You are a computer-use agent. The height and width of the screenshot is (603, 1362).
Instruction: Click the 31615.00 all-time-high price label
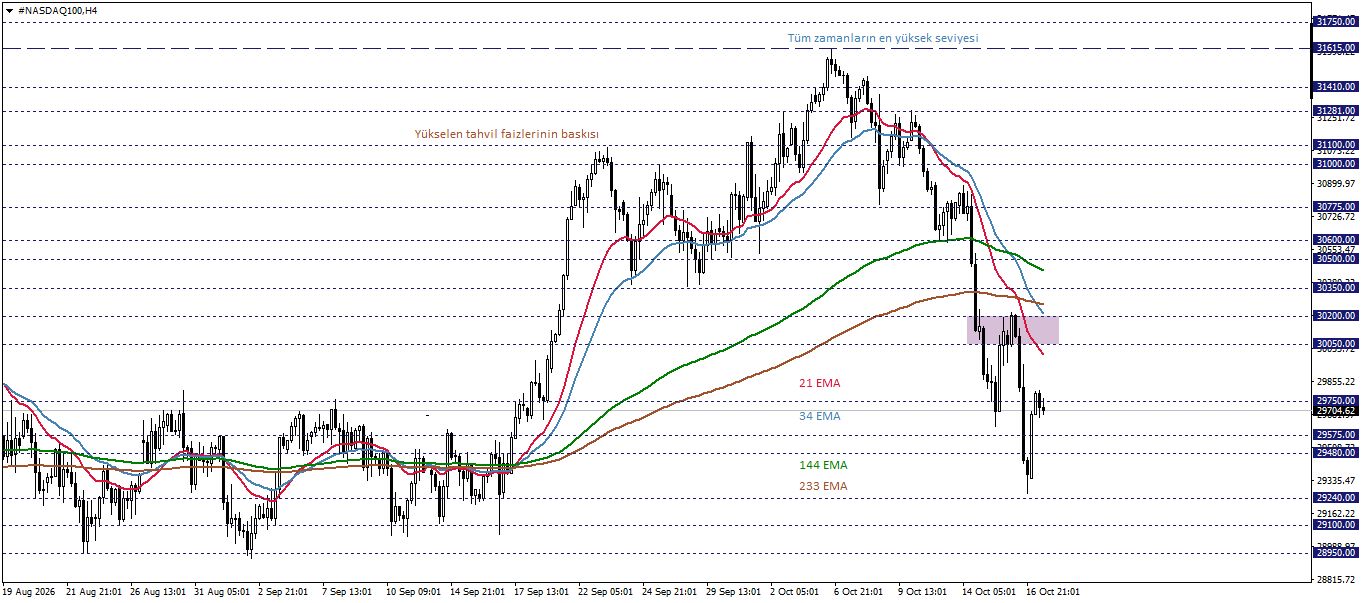point(1336,47)
